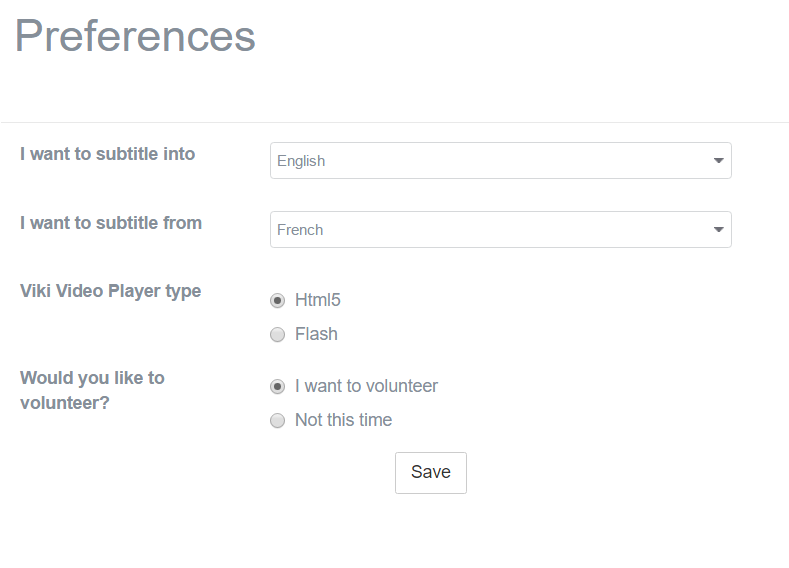Select the Html5 radio button
Screen dimensions: 789x568
[x=277, y=300]
